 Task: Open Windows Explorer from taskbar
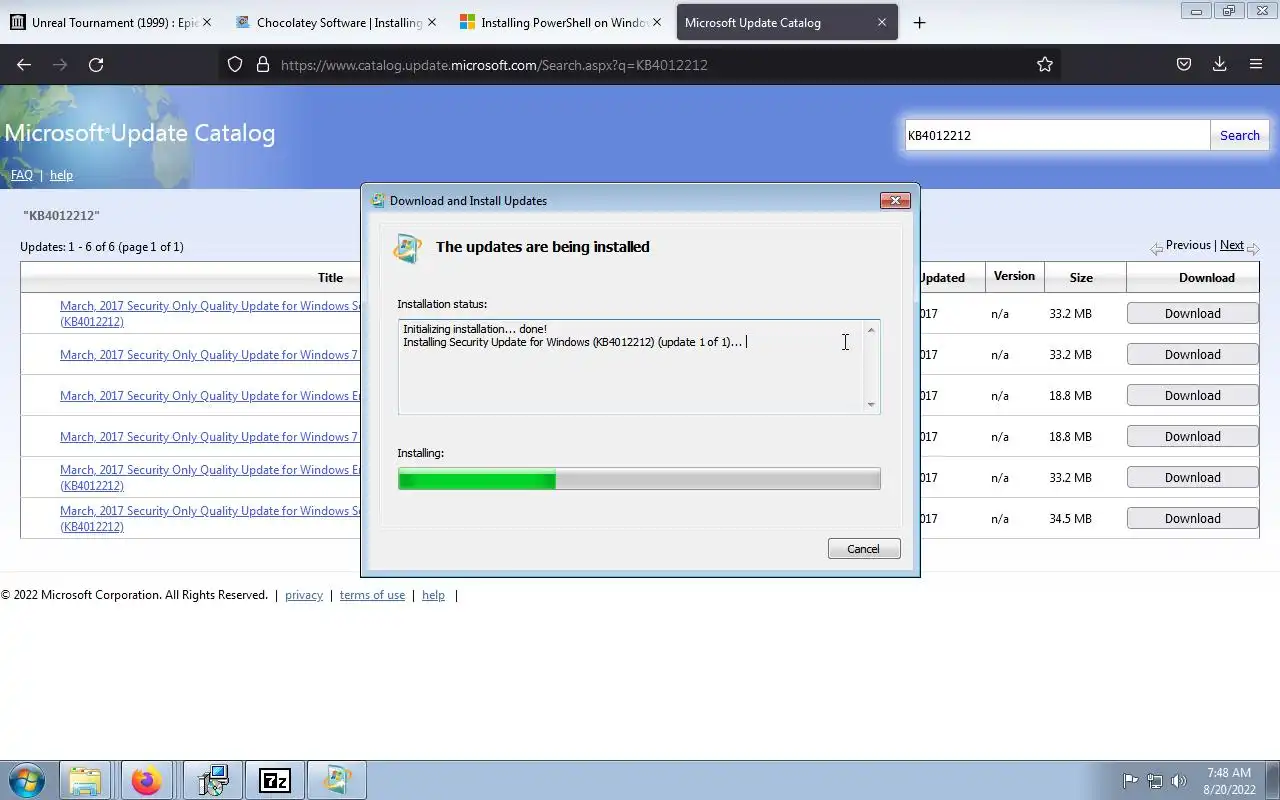pos(85,780)
